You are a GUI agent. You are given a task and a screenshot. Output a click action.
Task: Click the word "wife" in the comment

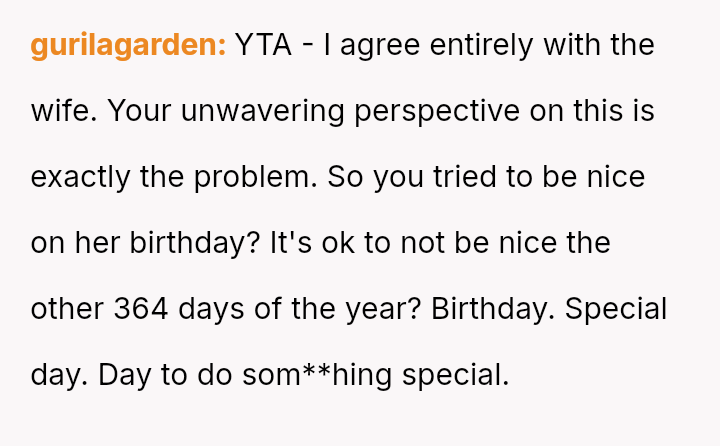(x=61, y=111)
